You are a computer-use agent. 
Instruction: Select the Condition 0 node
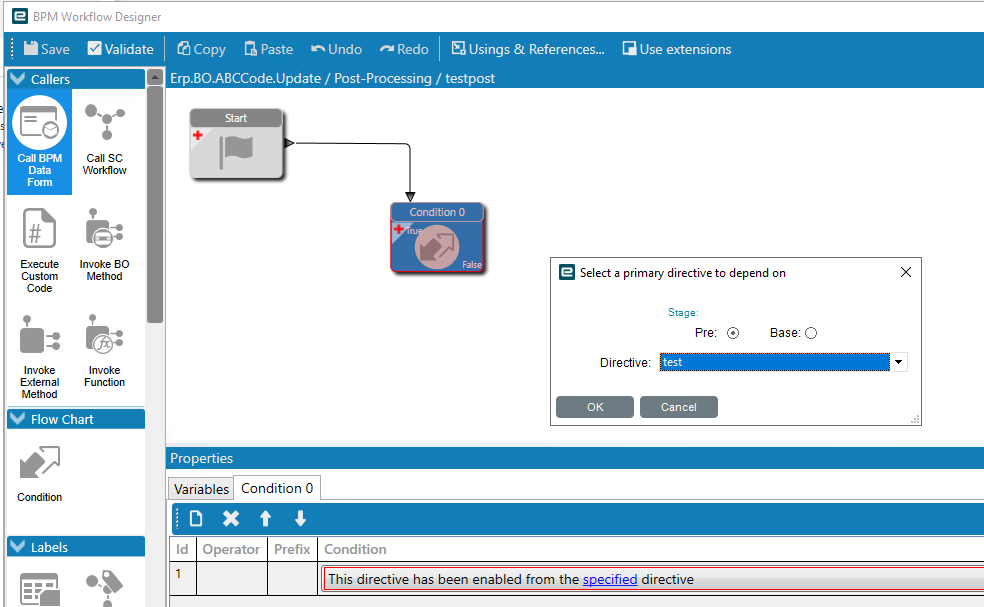coord(437,237)
